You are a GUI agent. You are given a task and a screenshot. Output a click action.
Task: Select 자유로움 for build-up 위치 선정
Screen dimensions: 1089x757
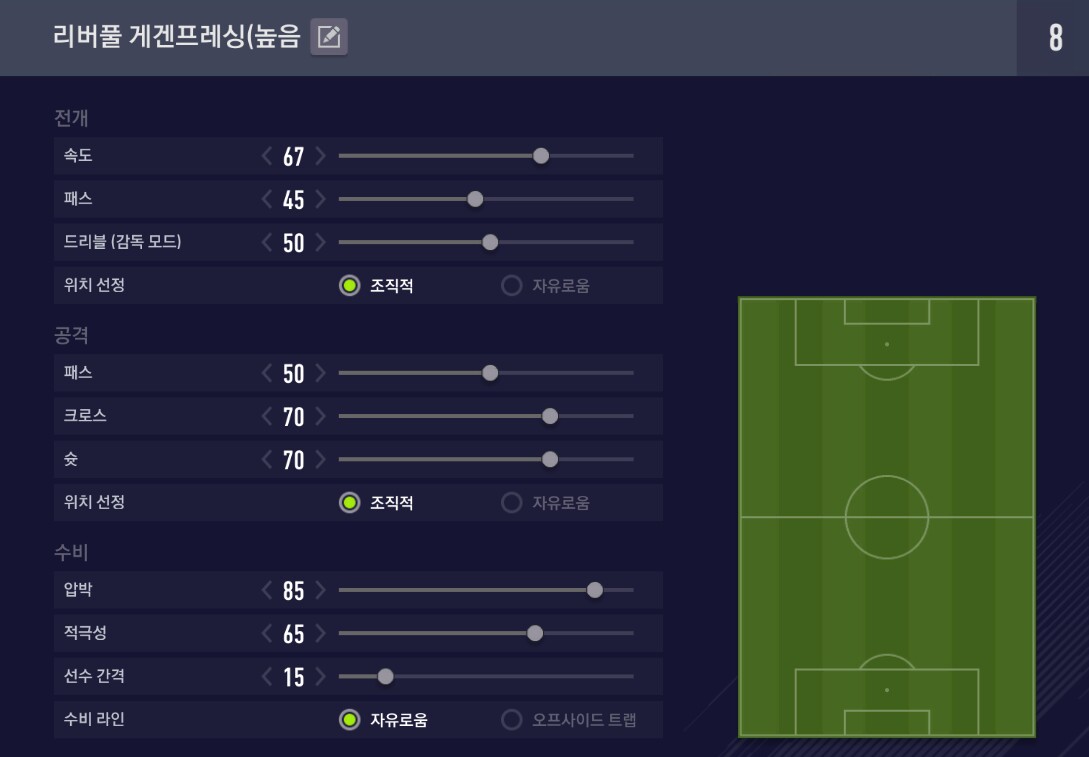click(512, 286)
